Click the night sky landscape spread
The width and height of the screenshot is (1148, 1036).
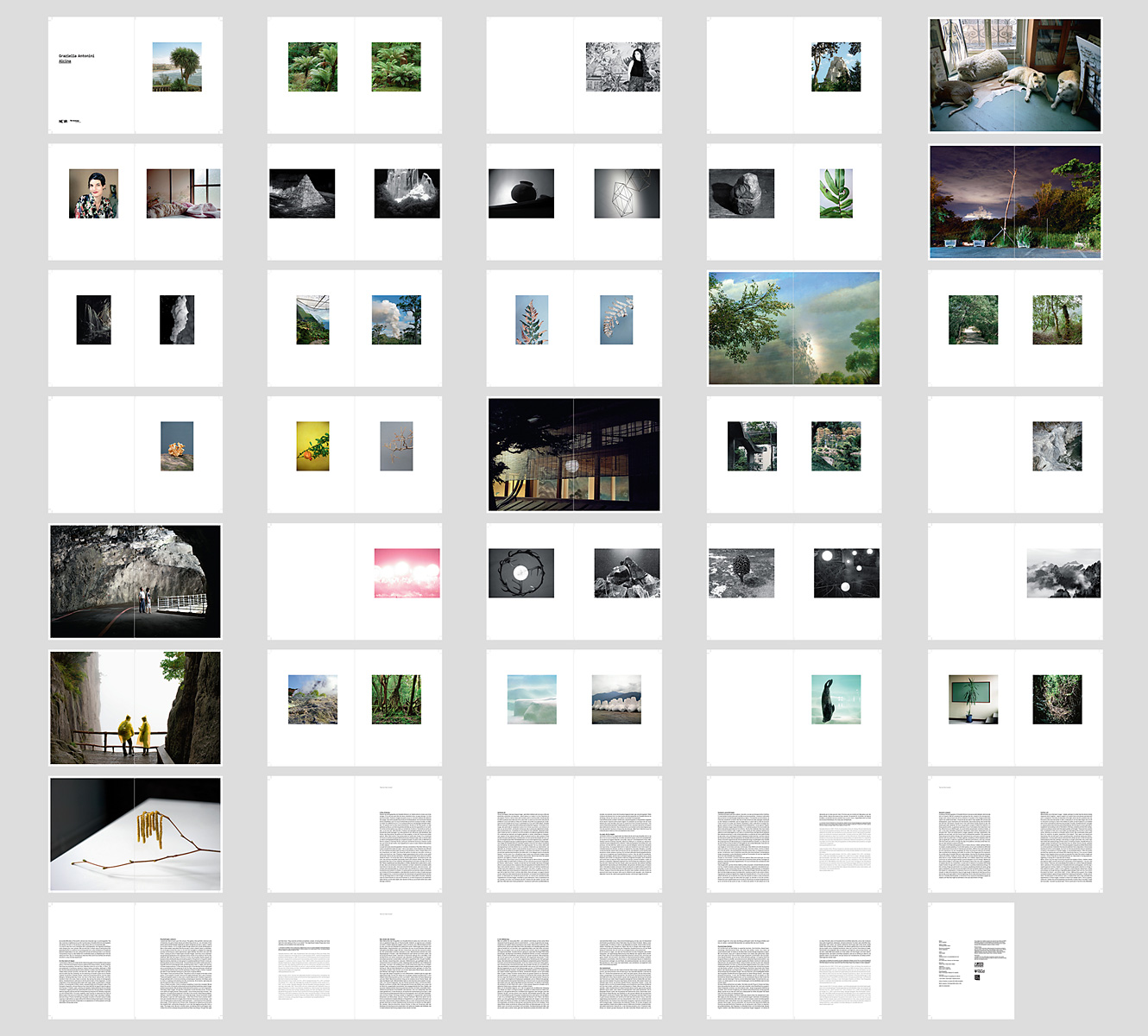pyautogui.click(x=1015, y=202)
